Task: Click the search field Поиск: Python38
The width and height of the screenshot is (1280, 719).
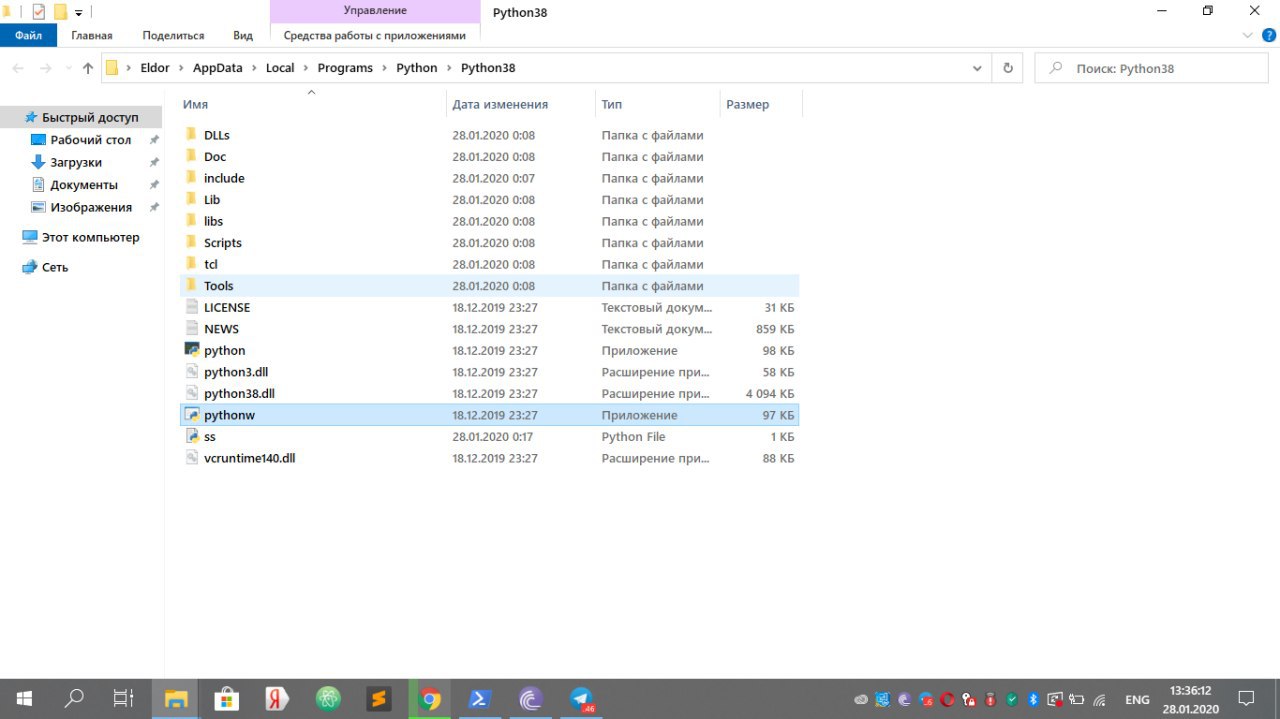Action: point(1151,68)
